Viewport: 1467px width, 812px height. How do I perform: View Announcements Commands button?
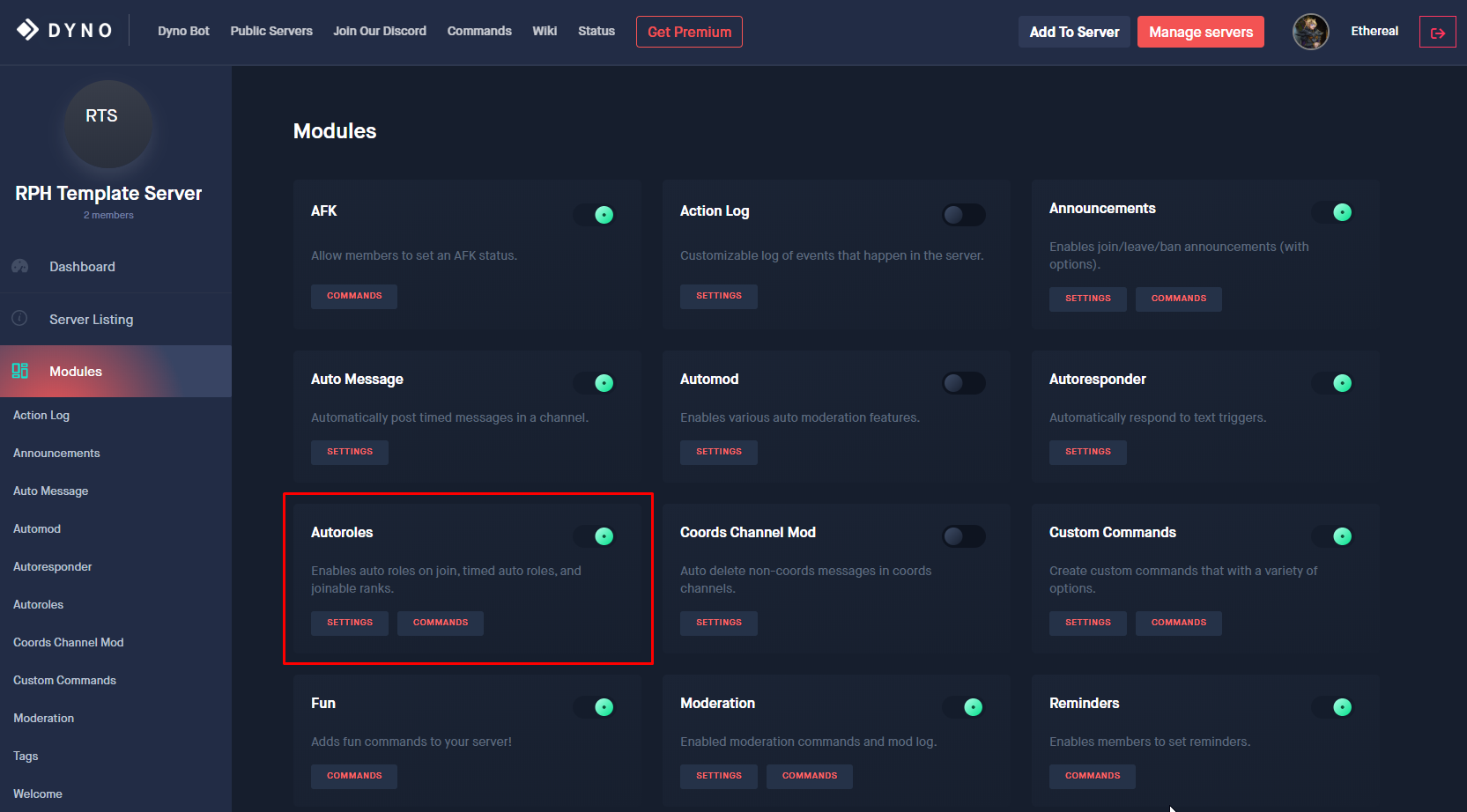[x=1179, y=299]
